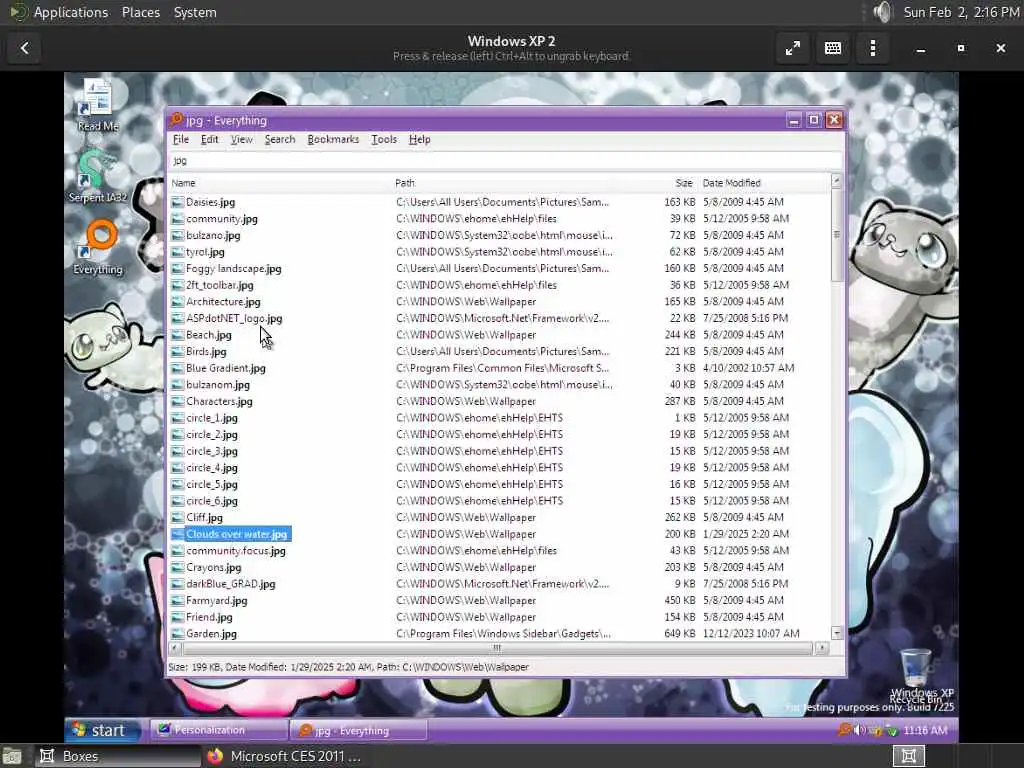Select ASPdotNET_logo.jpg file name
1024x768 pixels.
point(234,319)
